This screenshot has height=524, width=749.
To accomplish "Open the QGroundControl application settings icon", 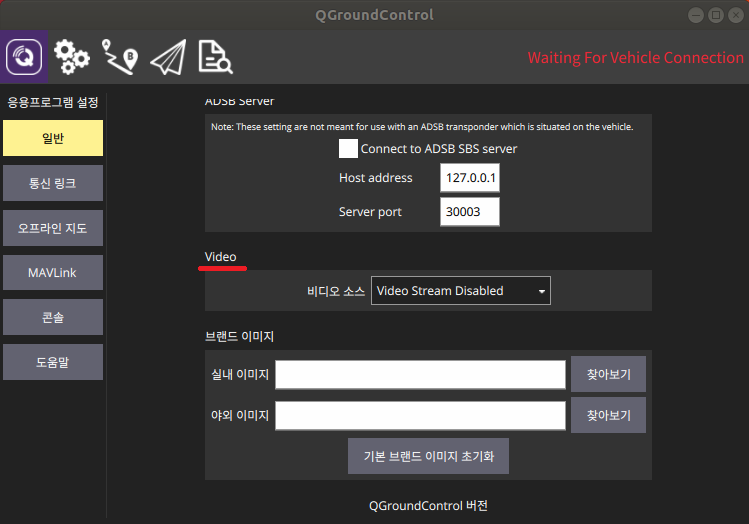I will [24, 57].
